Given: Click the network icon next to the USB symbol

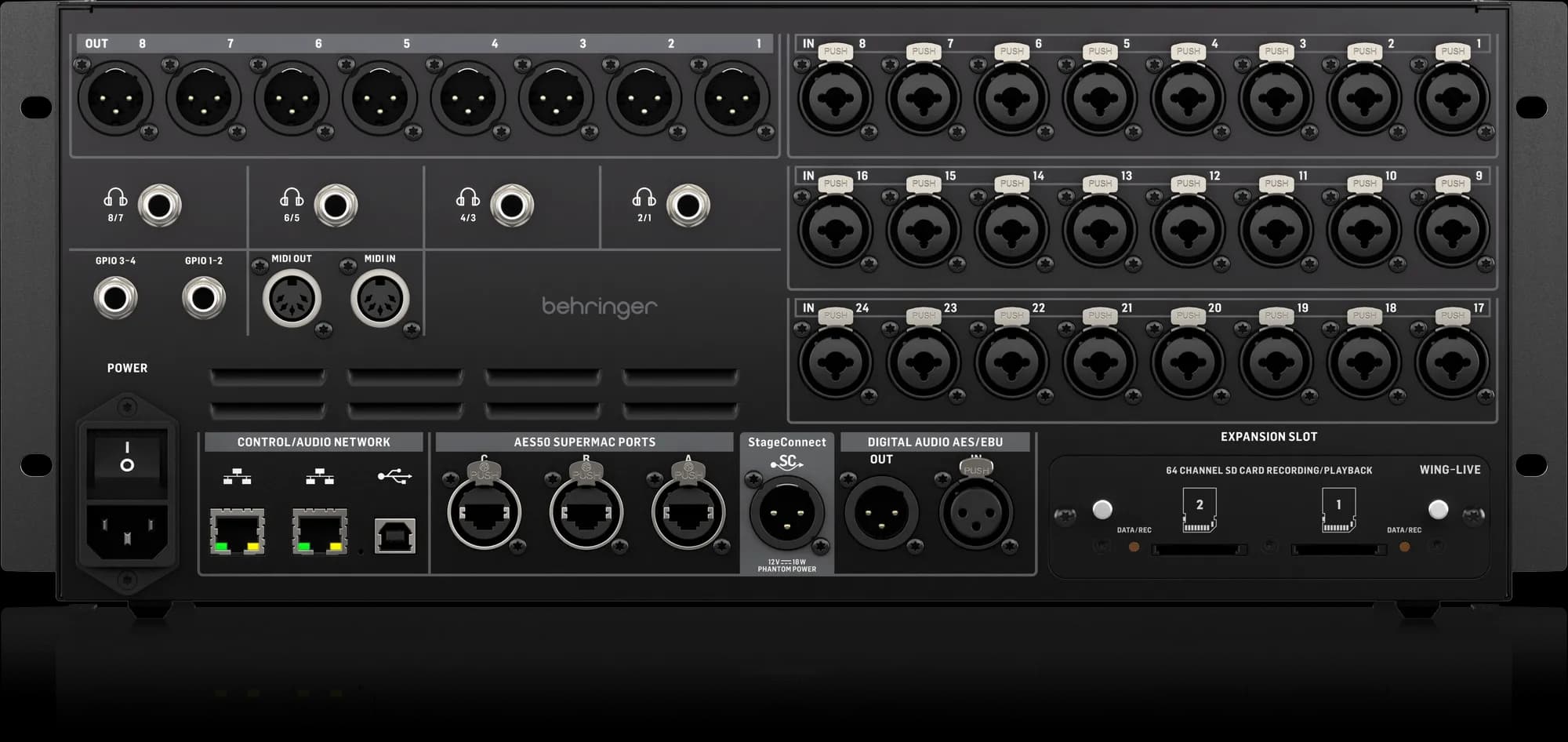Looking at the screenshot, I should 320,476.
